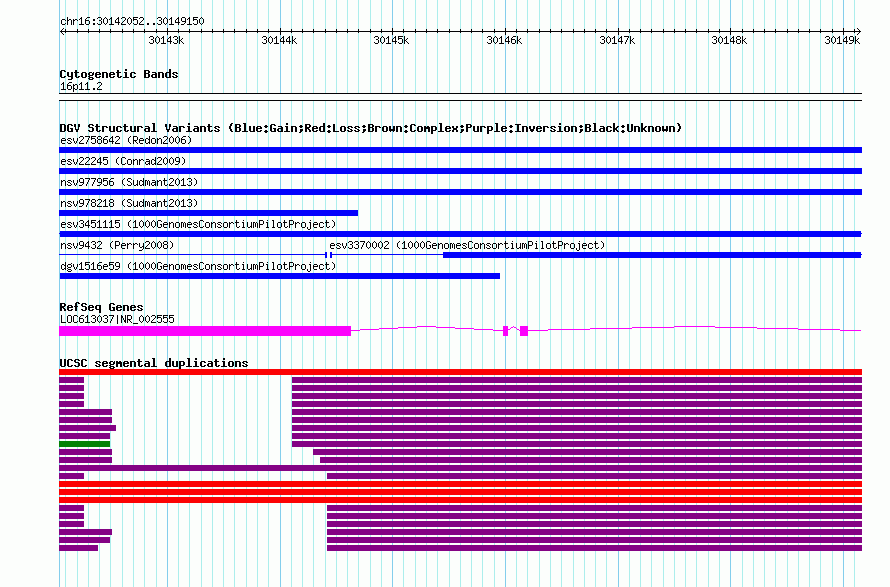Click the 30145k scale label

391,40
